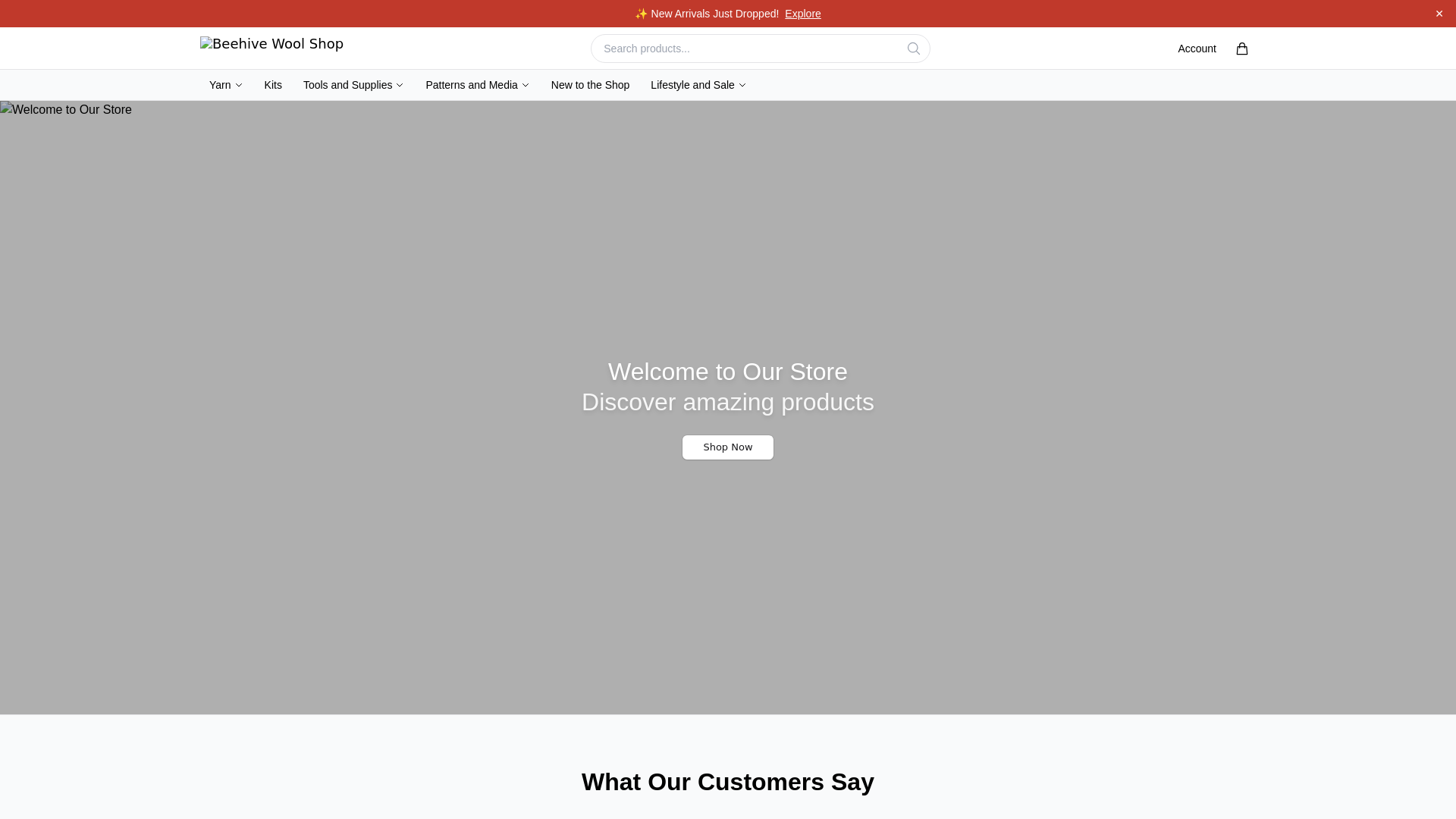Expand the chevron next to Yarn
This screenshot has width=1456, height=819.
click(x=239, y=85)
